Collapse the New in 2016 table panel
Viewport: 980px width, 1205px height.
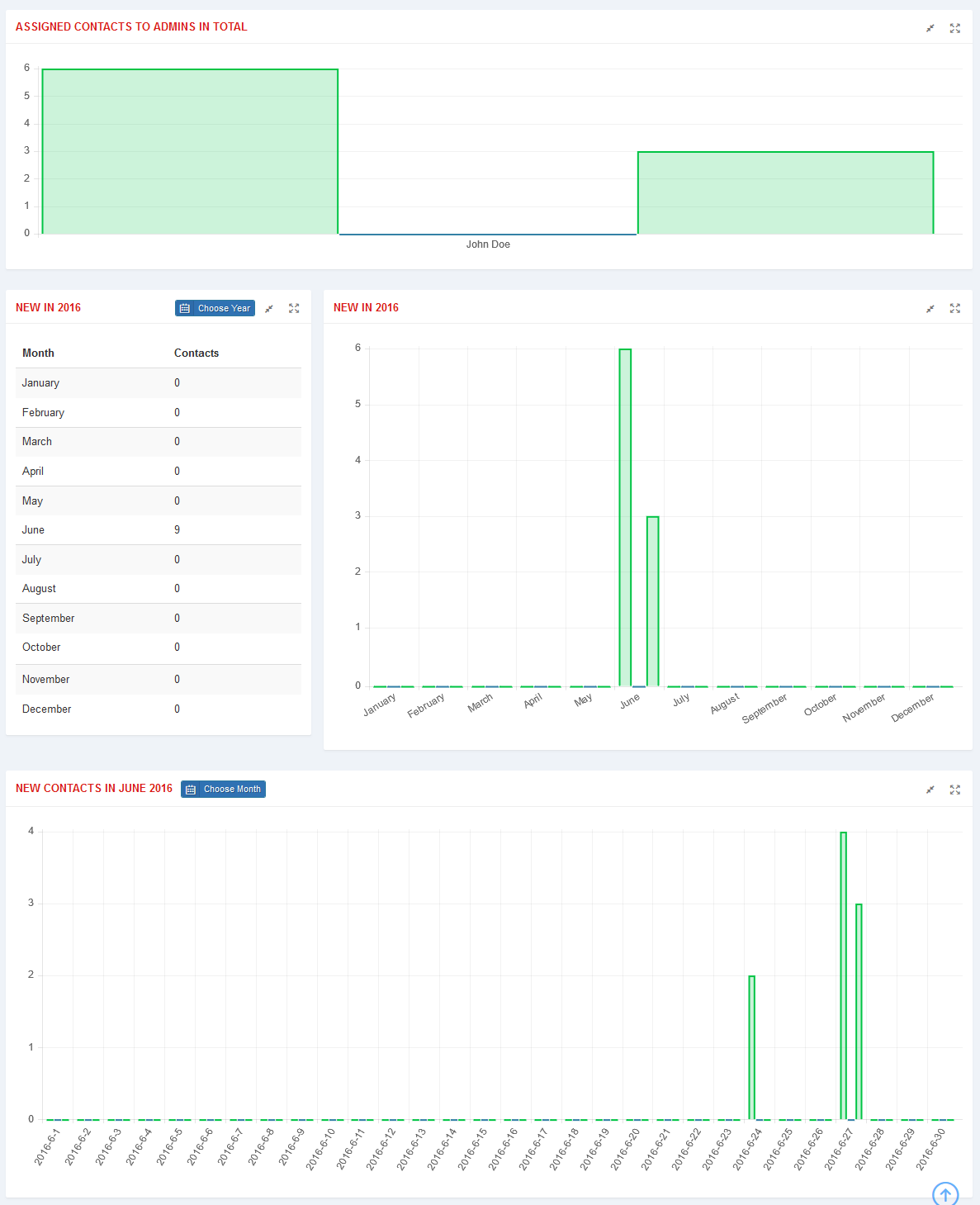(x=269, y=308)
